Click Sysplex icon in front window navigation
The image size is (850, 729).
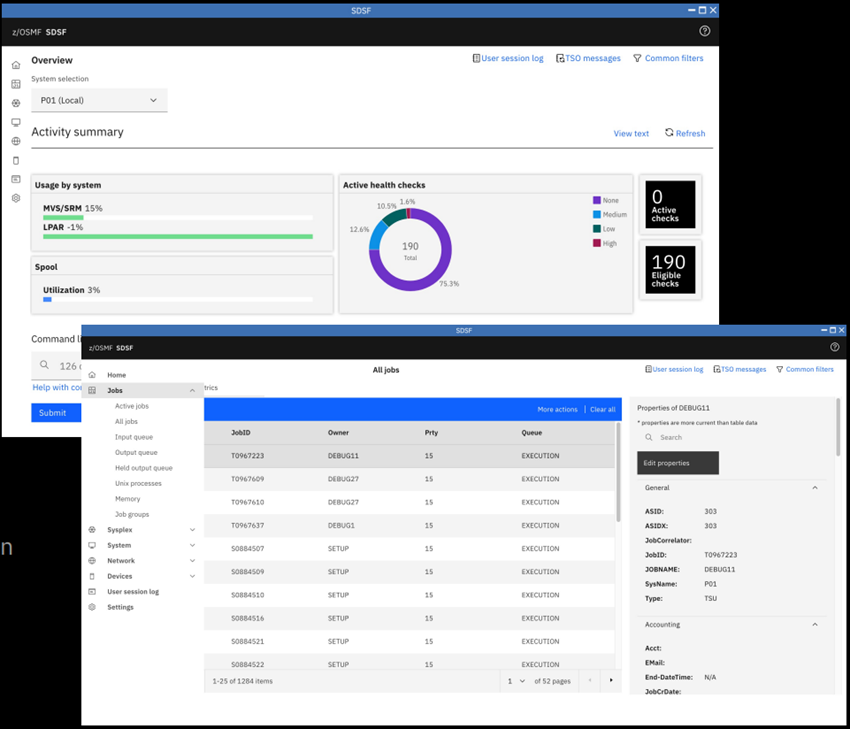click(92, 530)
